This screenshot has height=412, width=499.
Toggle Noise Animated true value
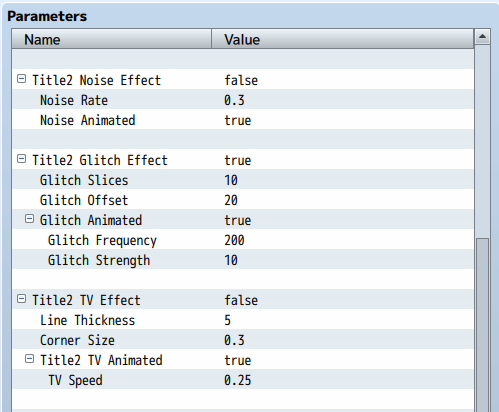point(238,120)
